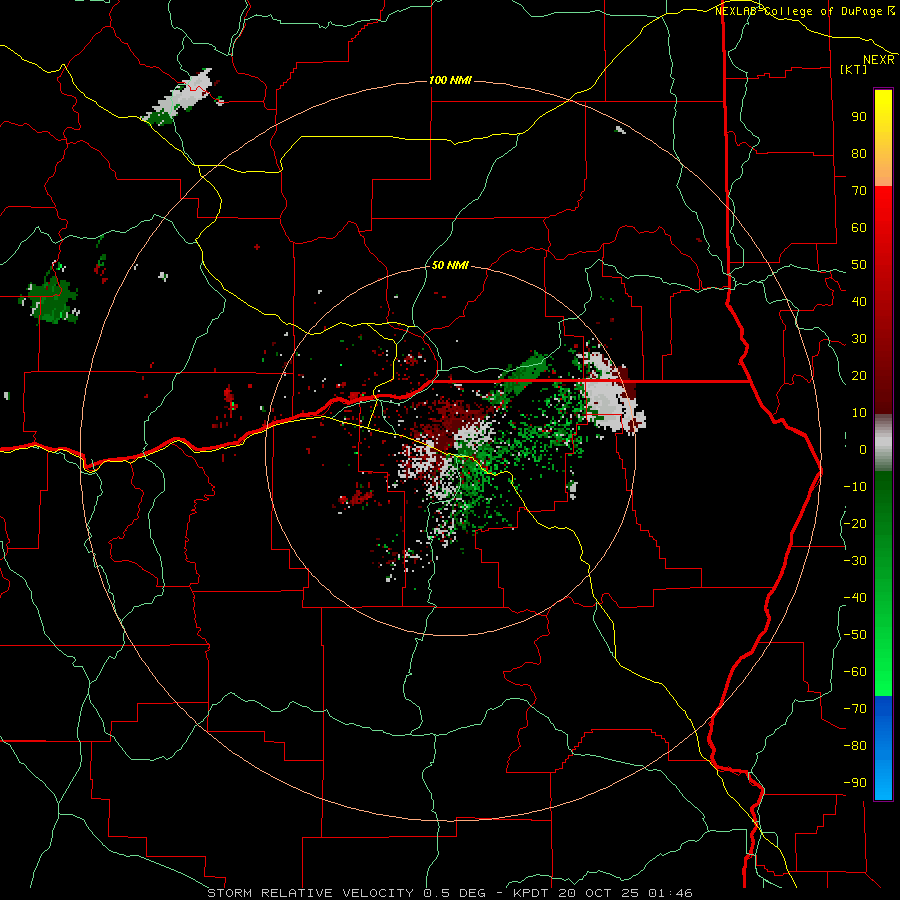
Task: Select the positive 20 knot scale label
Action: pyautogui.click(x=859, y=376)
